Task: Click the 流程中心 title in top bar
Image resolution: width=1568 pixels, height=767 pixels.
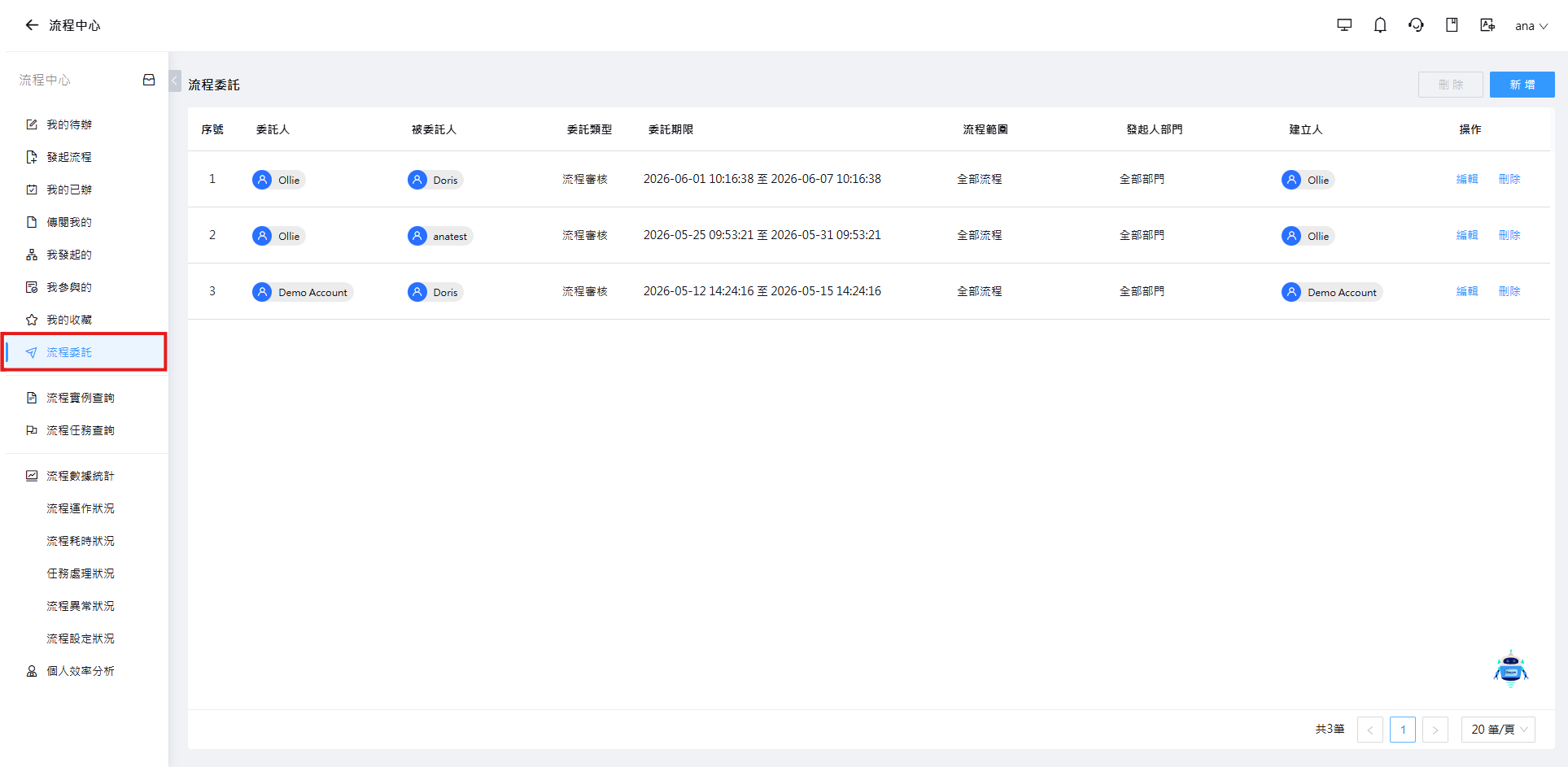Action: (75, 25)
